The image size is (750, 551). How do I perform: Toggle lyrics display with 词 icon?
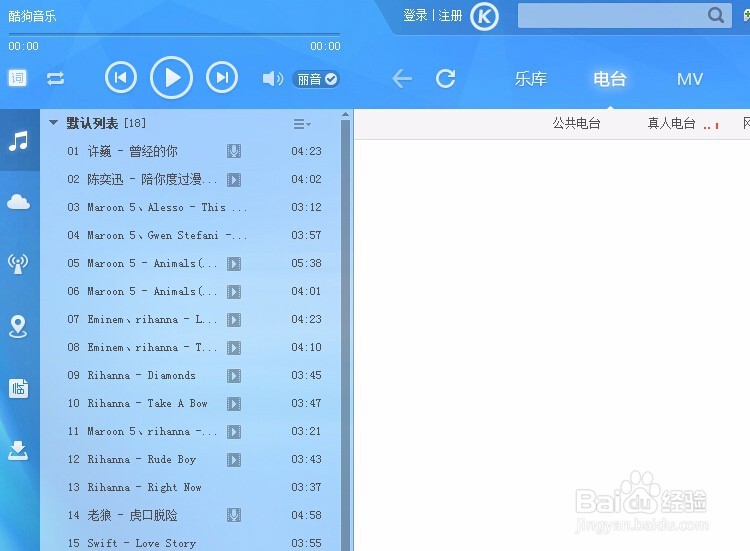pos(17,78)
